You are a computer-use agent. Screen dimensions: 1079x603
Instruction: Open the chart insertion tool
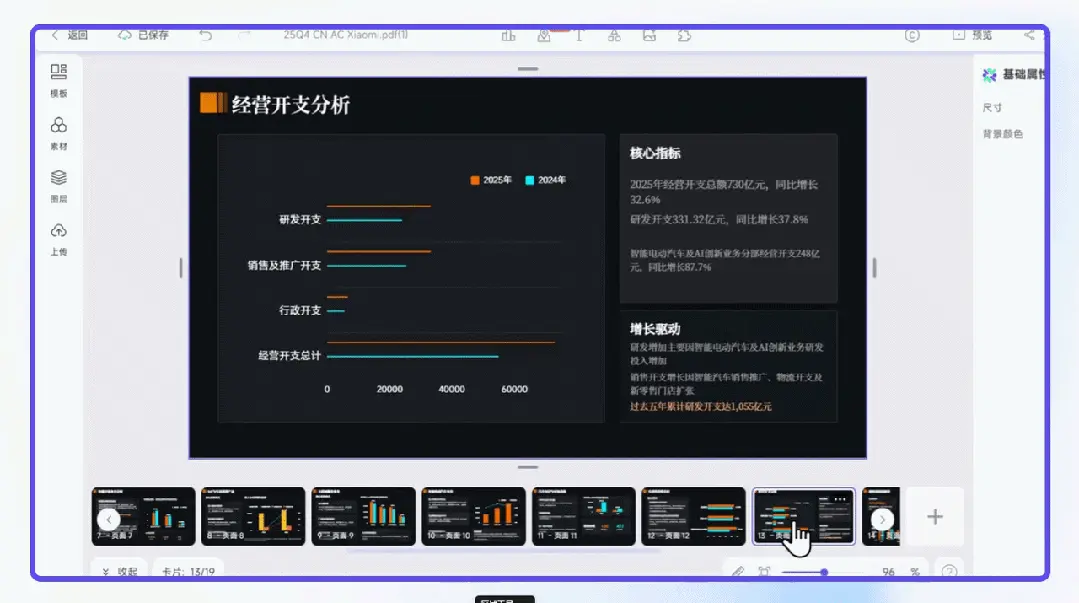[508, 35]
